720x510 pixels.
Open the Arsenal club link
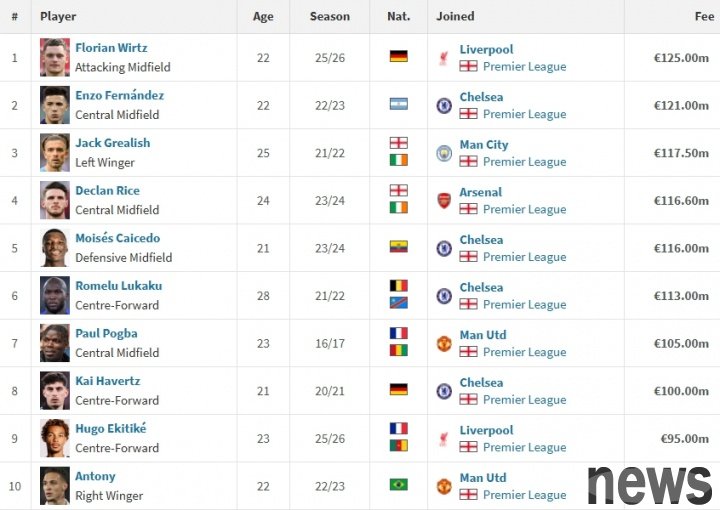[x=481, y=192]
